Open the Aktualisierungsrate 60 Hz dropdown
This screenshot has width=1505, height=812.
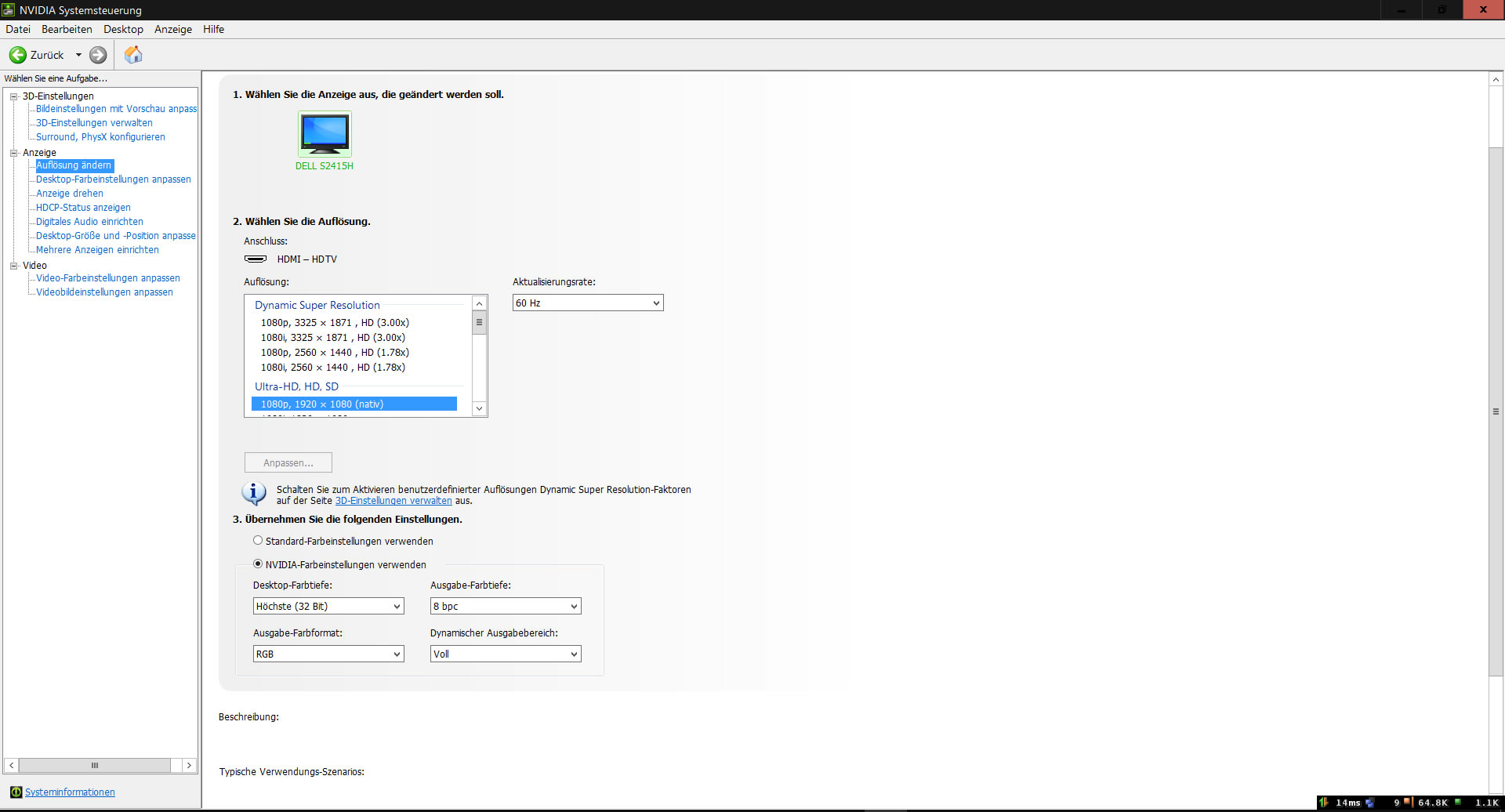(x=588, y=303)
